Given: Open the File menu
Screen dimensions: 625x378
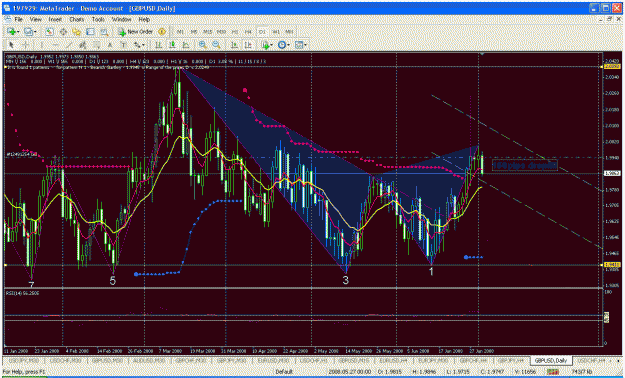Looking at the screenshot, I should click(18, 19).
